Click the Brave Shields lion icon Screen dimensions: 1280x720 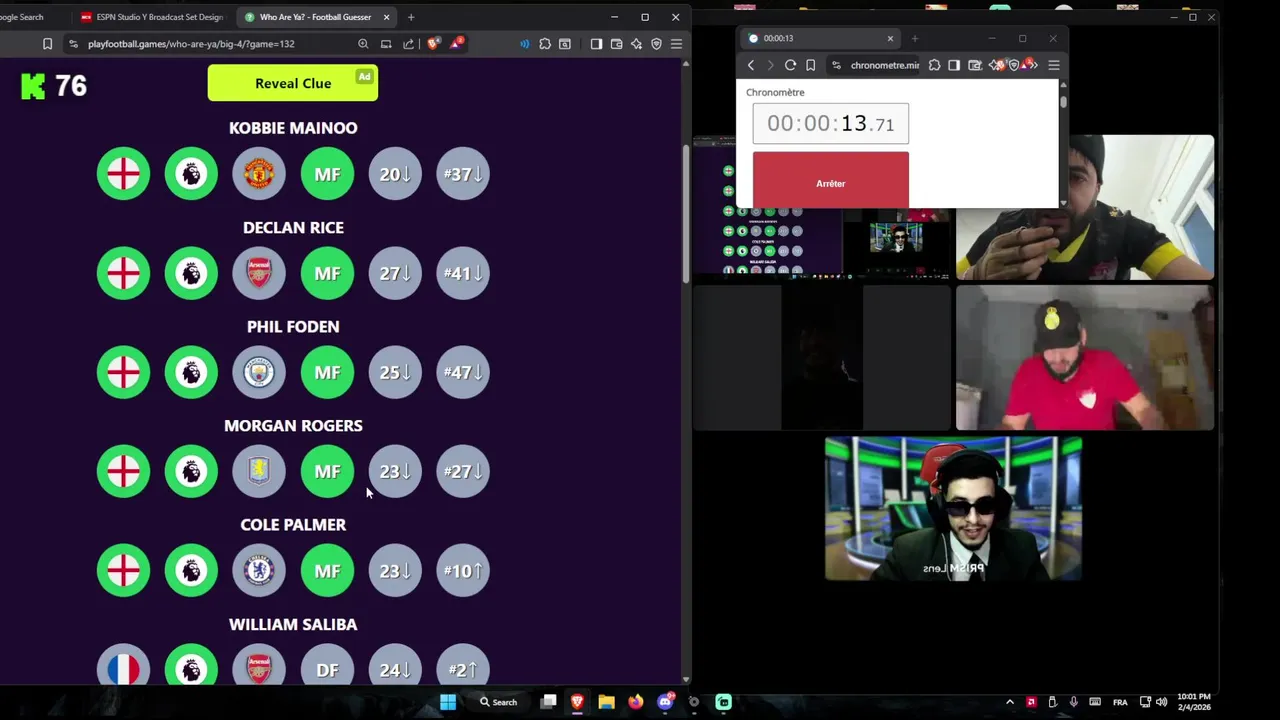pyautogui.click(x=433, y=44)
